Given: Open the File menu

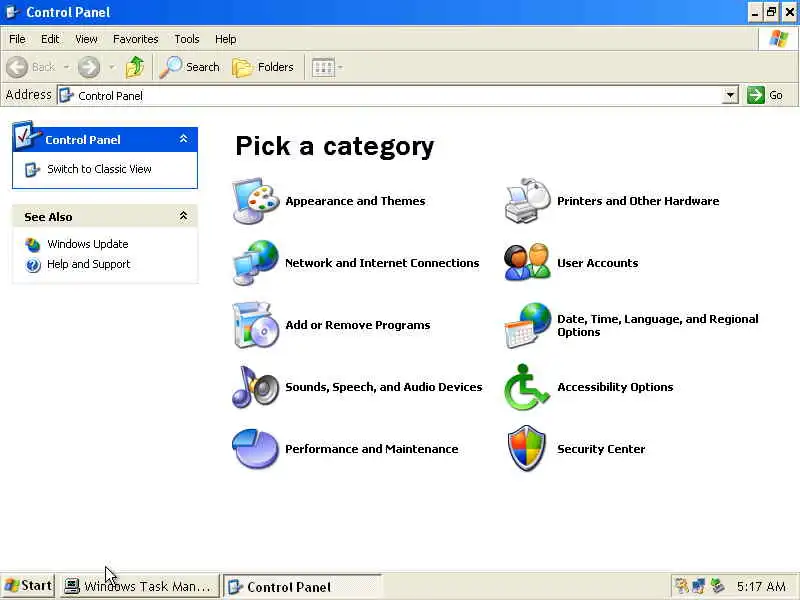Looking at the screenshot, I should pos(17,39).
